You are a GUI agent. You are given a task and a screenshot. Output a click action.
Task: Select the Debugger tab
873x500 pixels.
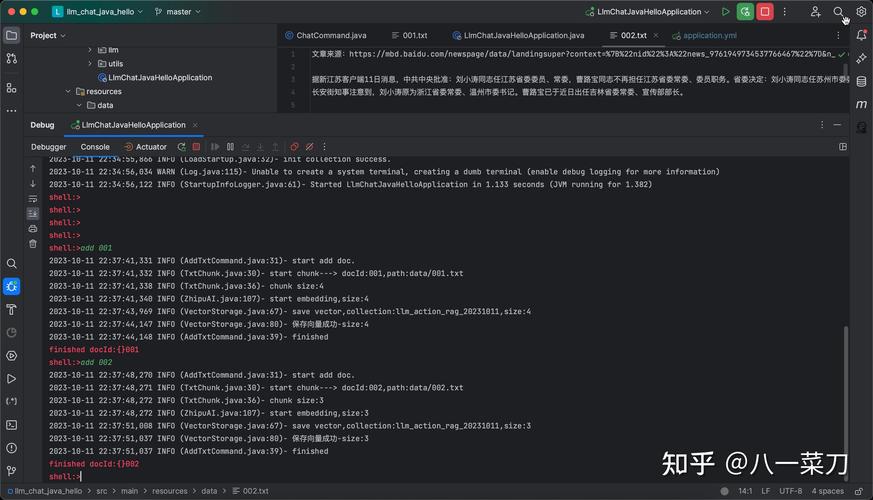pyautogui.click(x=48, y=147)
